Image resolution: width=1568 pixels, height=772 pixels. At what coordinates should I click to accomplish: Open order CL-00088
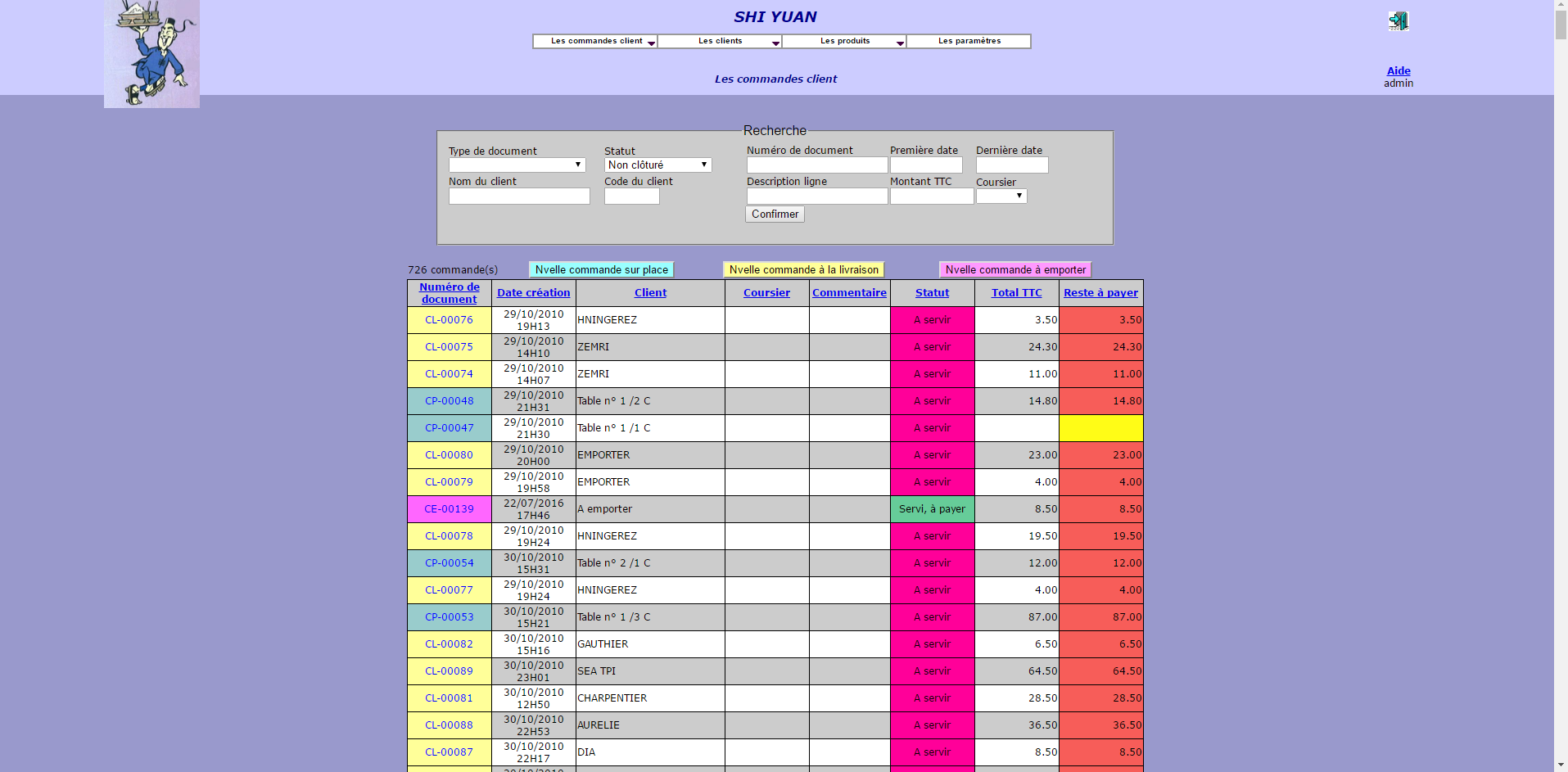click(449, 725)
